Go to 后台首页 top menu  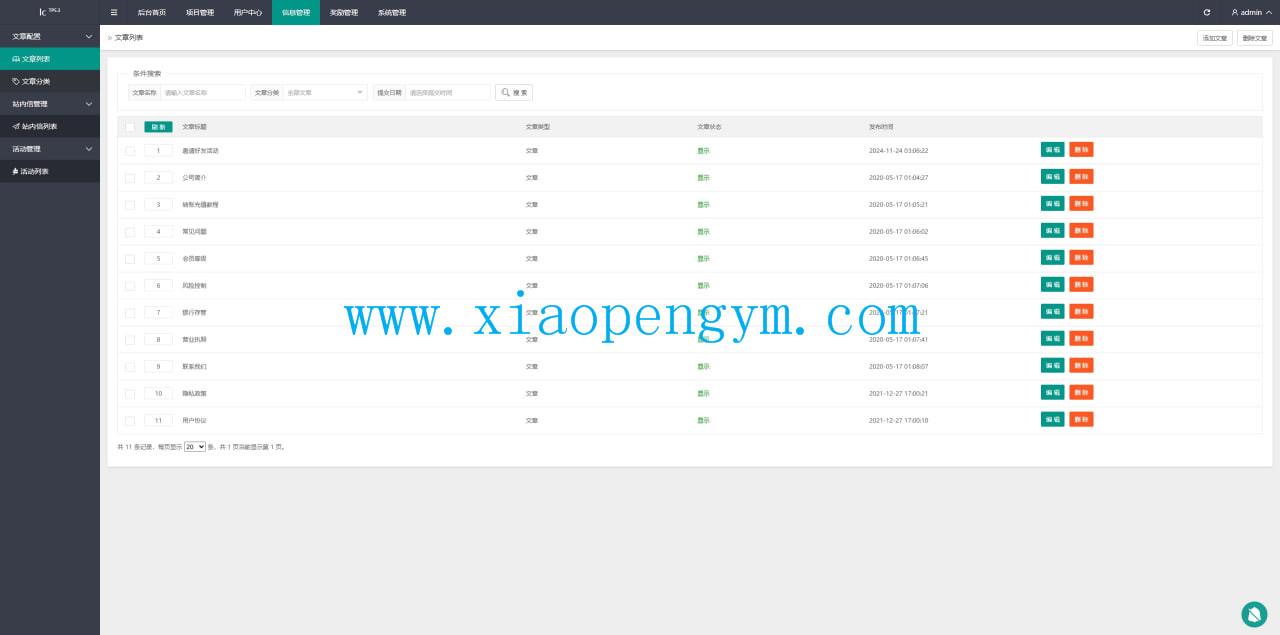152,12
